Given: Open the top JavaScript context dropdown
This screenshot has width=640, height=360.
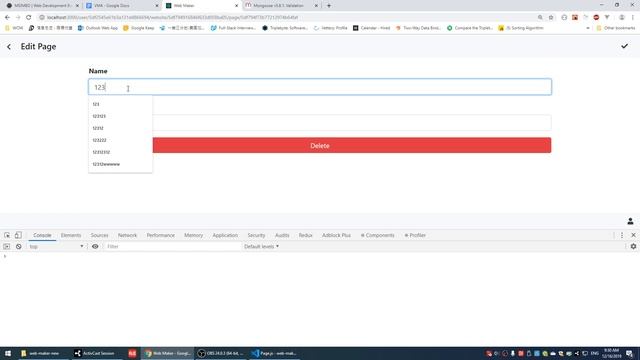Looking at the screenshot, I should (56, 247).
